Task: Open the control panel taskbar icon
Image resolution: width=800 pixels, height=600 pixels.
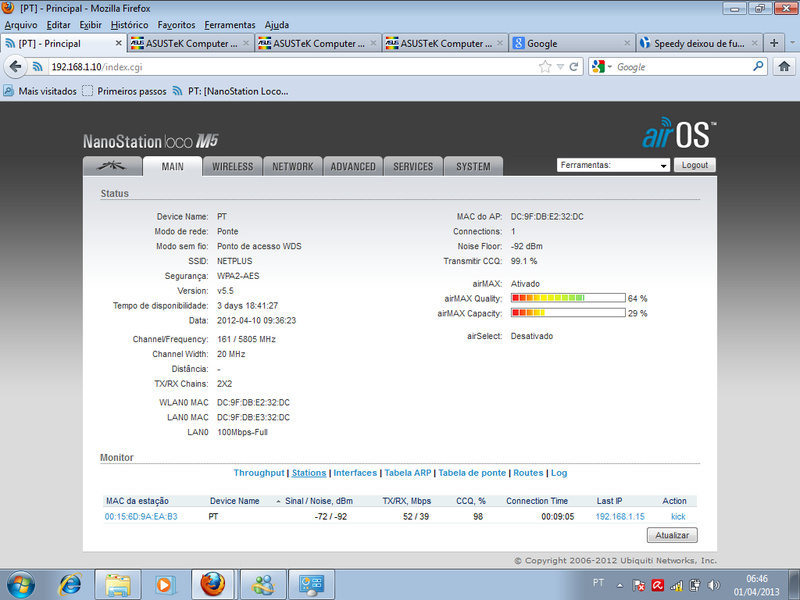Action: coord(311,584)
